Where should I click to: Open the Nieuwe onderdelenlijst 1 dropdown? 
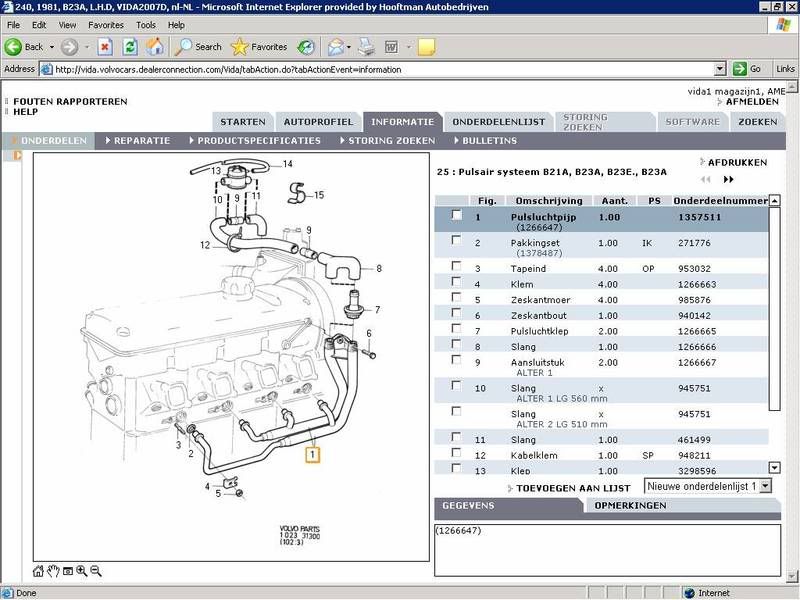tap(765, 486)
